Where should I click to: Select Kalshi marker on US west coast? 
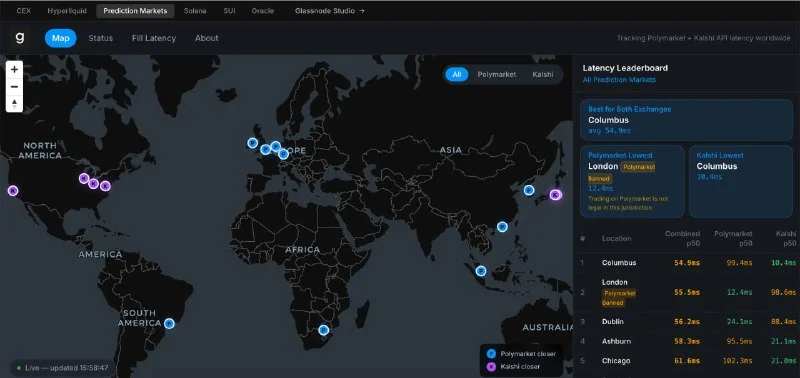click(13, 191)
